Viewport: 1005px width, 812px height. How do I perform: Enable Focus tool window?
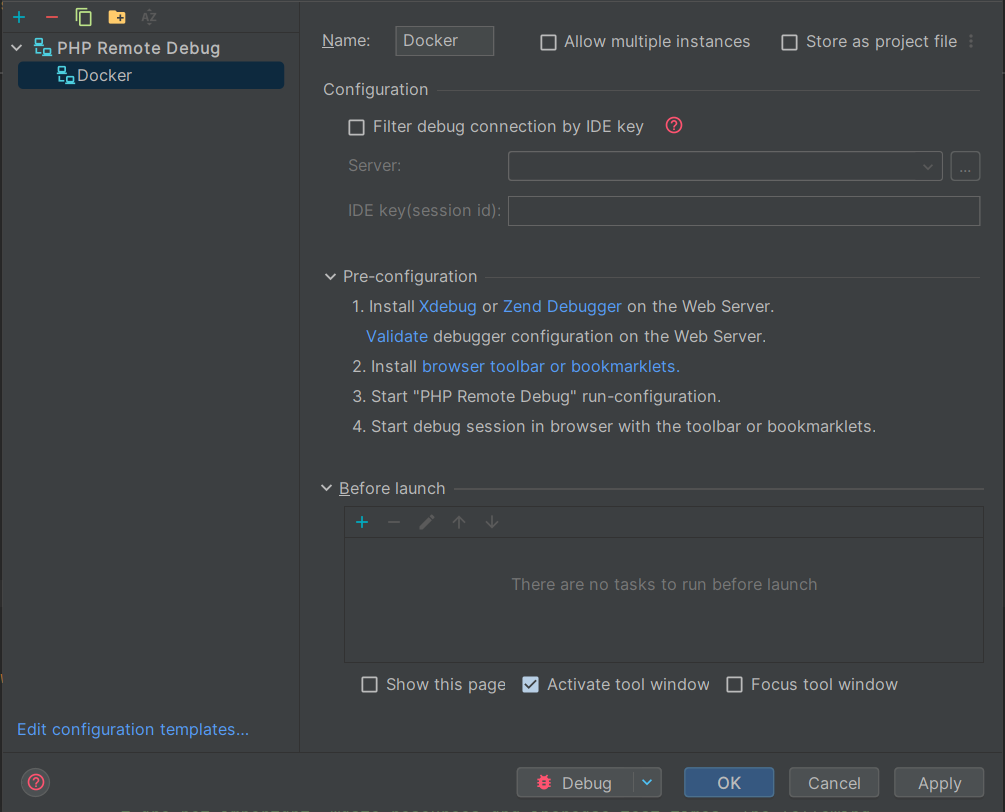click(735, 684)
